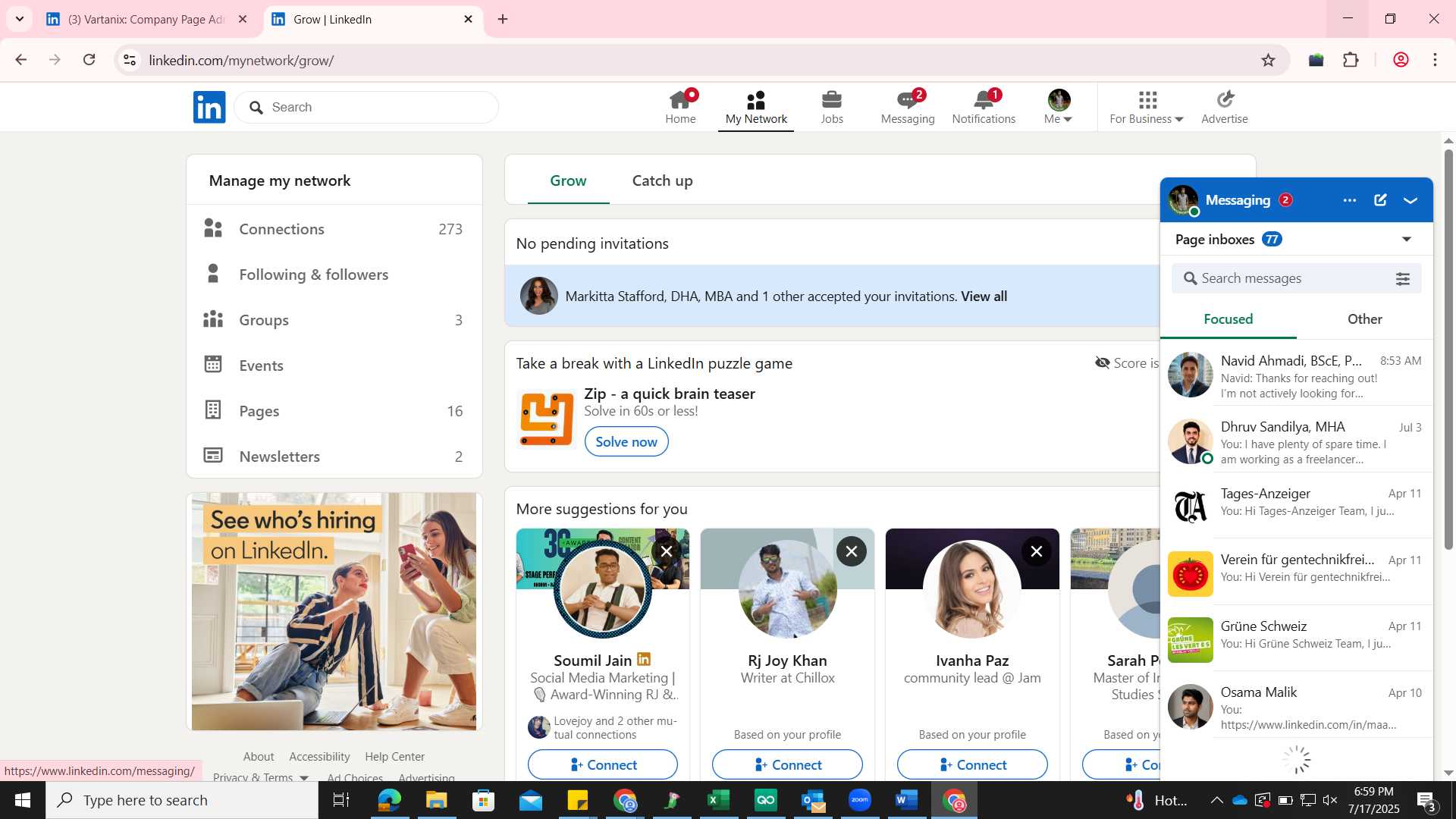This screenshot has height=819, width=1456.
Task: Open File Explorer from taskbar
Action: pyautogui.click(x=436, y=800)
